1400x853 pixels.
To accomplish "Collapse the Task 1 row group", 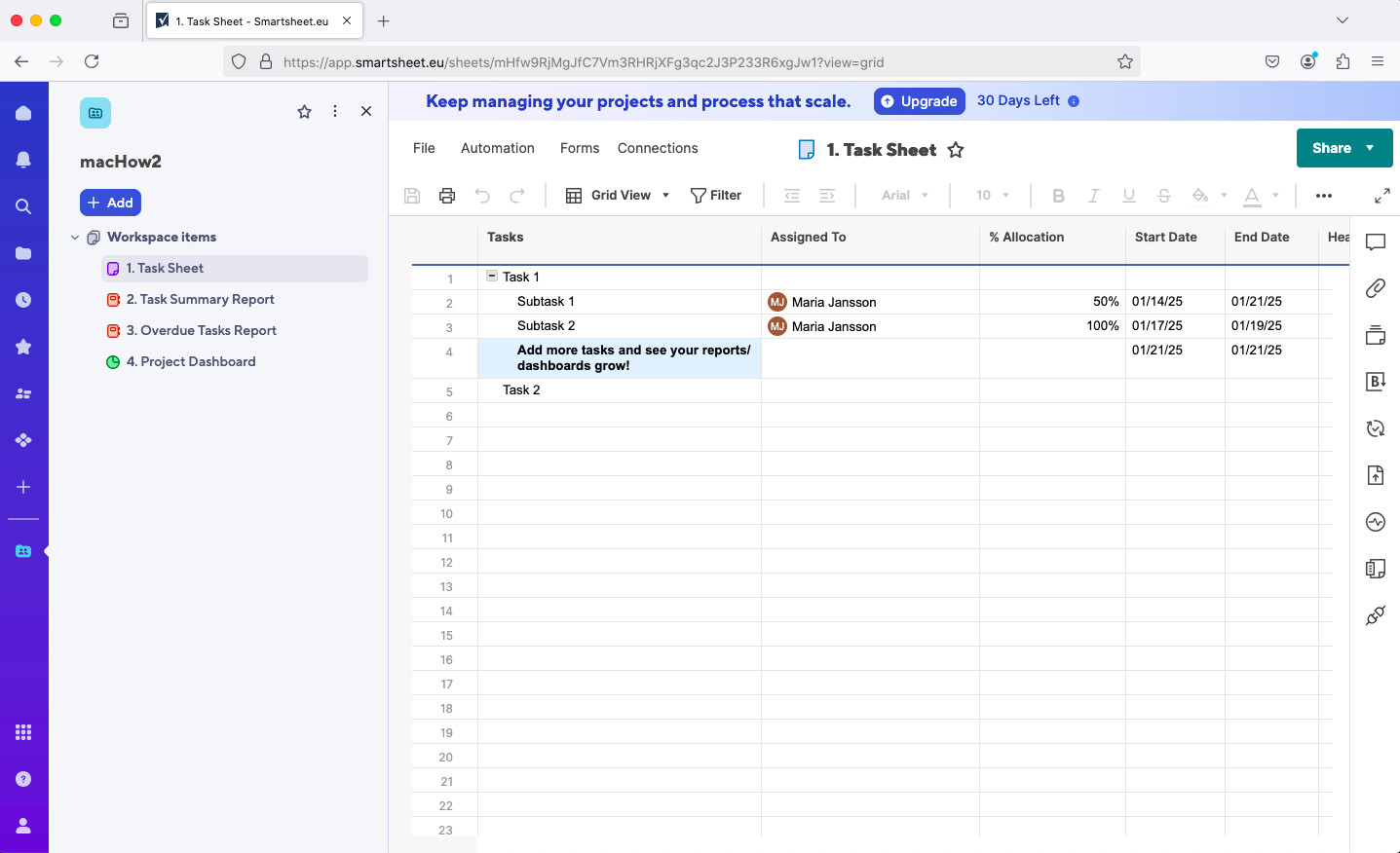I will (491, 275).
